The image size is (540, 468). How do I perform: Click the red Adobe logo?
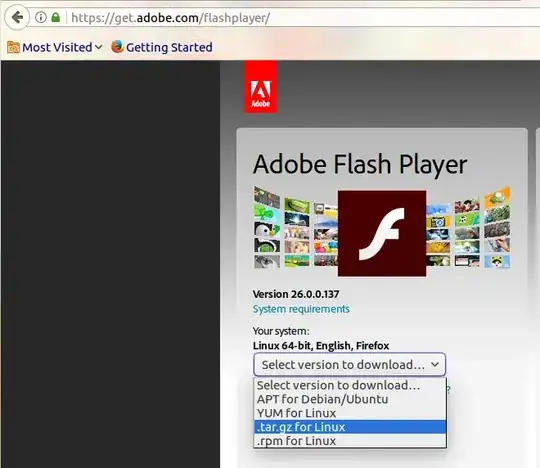(260, 87)
